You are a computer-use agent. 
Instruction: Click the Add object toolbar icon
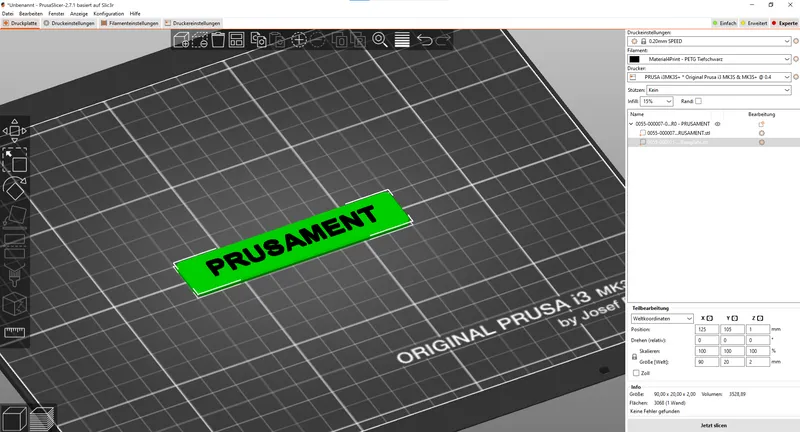181,40
